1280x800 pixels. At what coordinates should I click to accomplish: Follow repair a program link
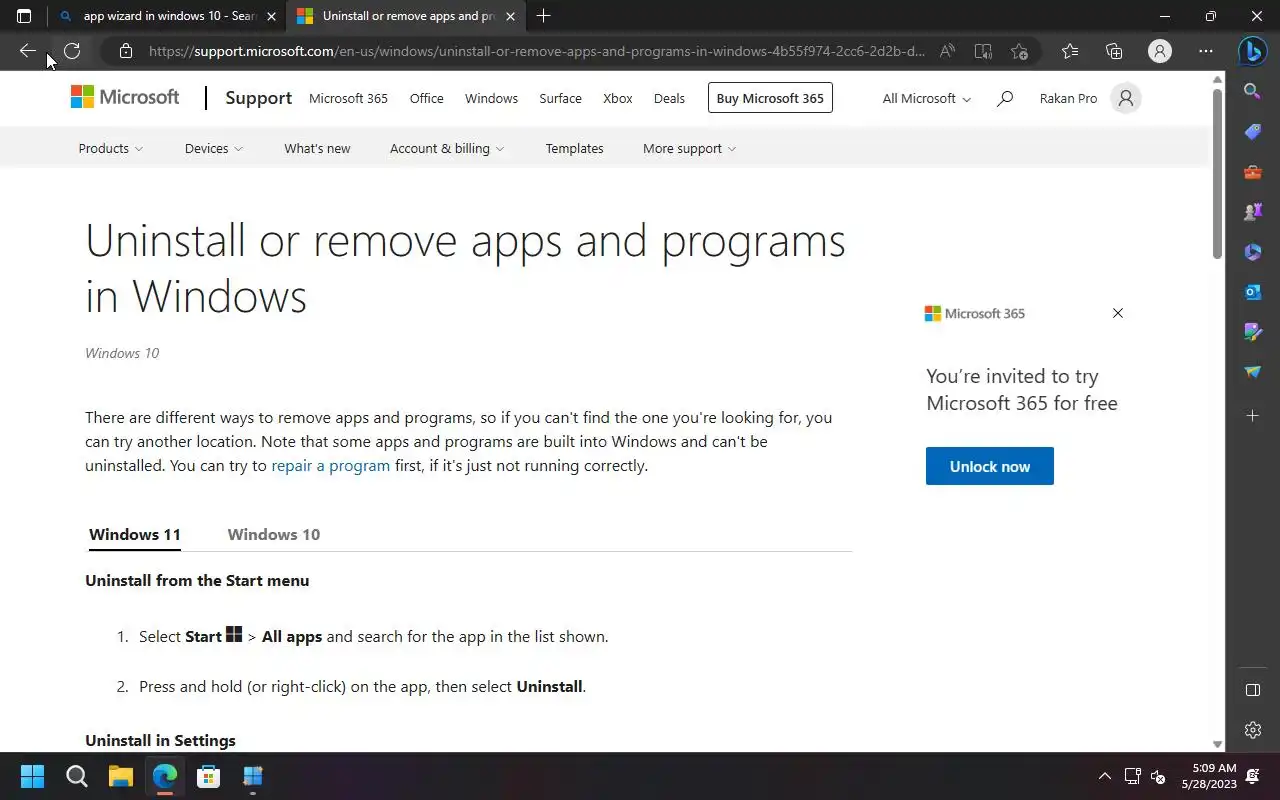pyautogui.click(x=331, y=465)
